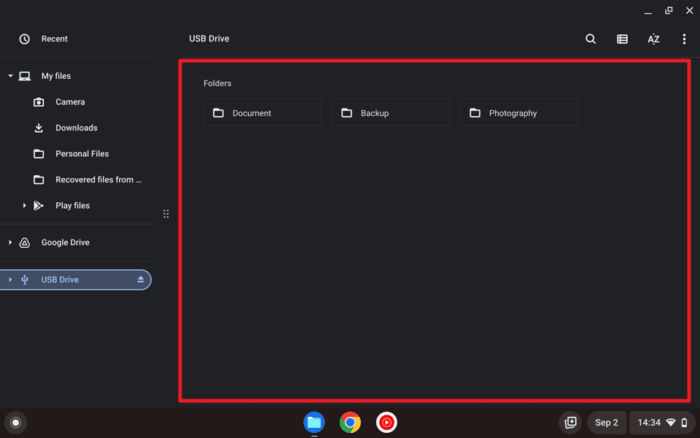Click the Play files triangle icon
700x438 pixels.
pos(39,205)
